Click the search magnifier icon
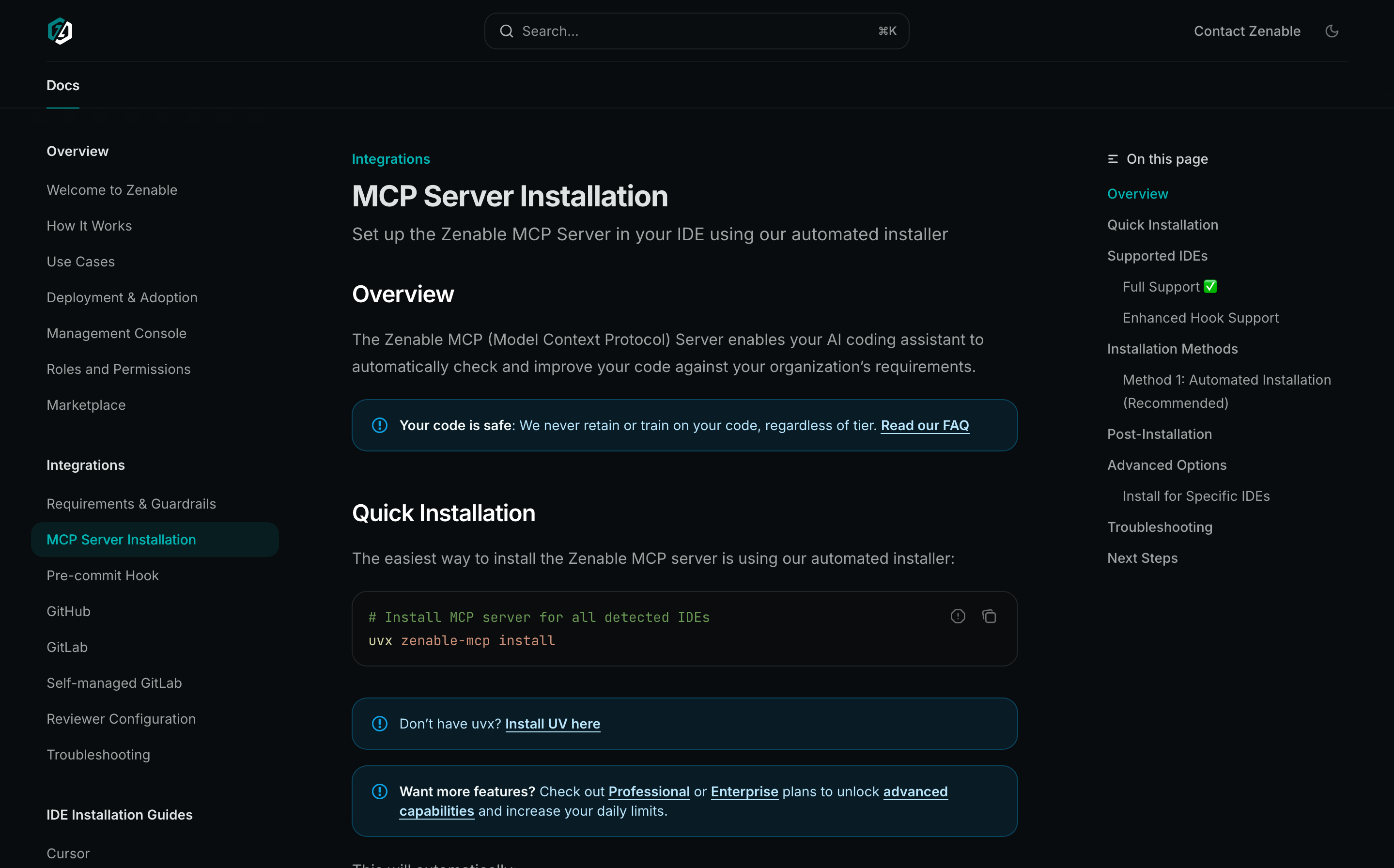Screen dimensions: 1394x868 (506, 31)
